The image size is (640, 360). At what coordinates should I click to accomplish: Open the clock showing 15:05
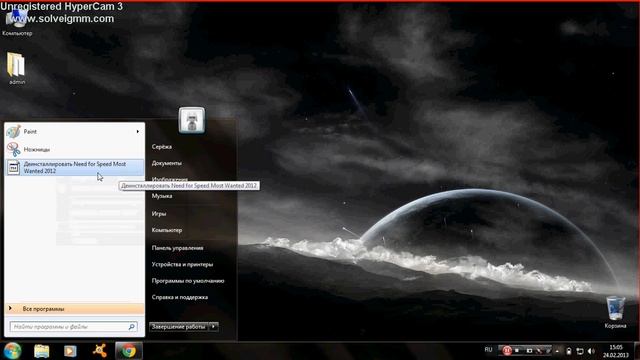tap(616, 351)
